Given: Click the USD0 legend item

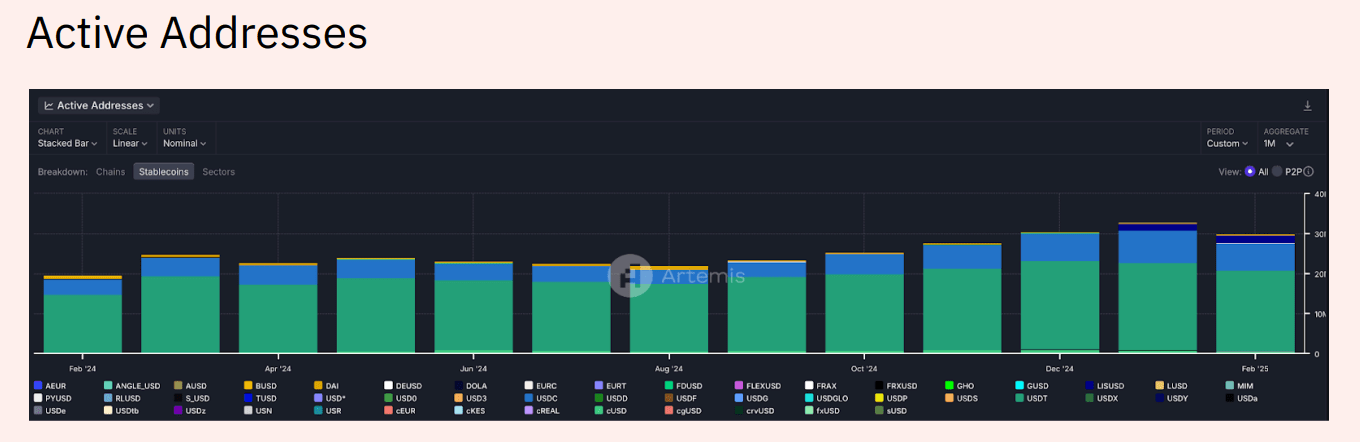Looking at the screenshot, I should point(400,398).
